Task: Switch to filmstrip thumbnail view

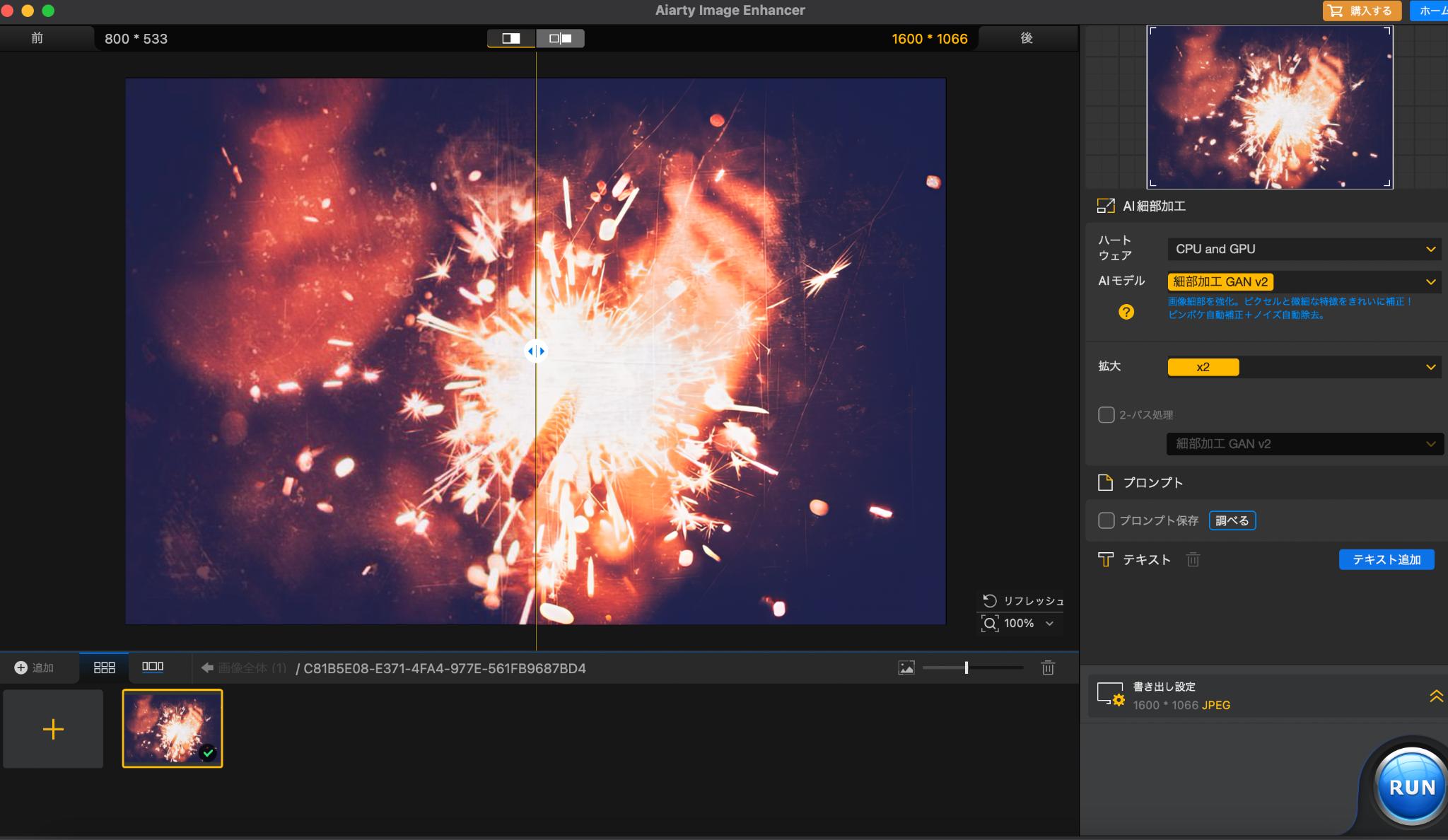Action: [x=153, y=667]
